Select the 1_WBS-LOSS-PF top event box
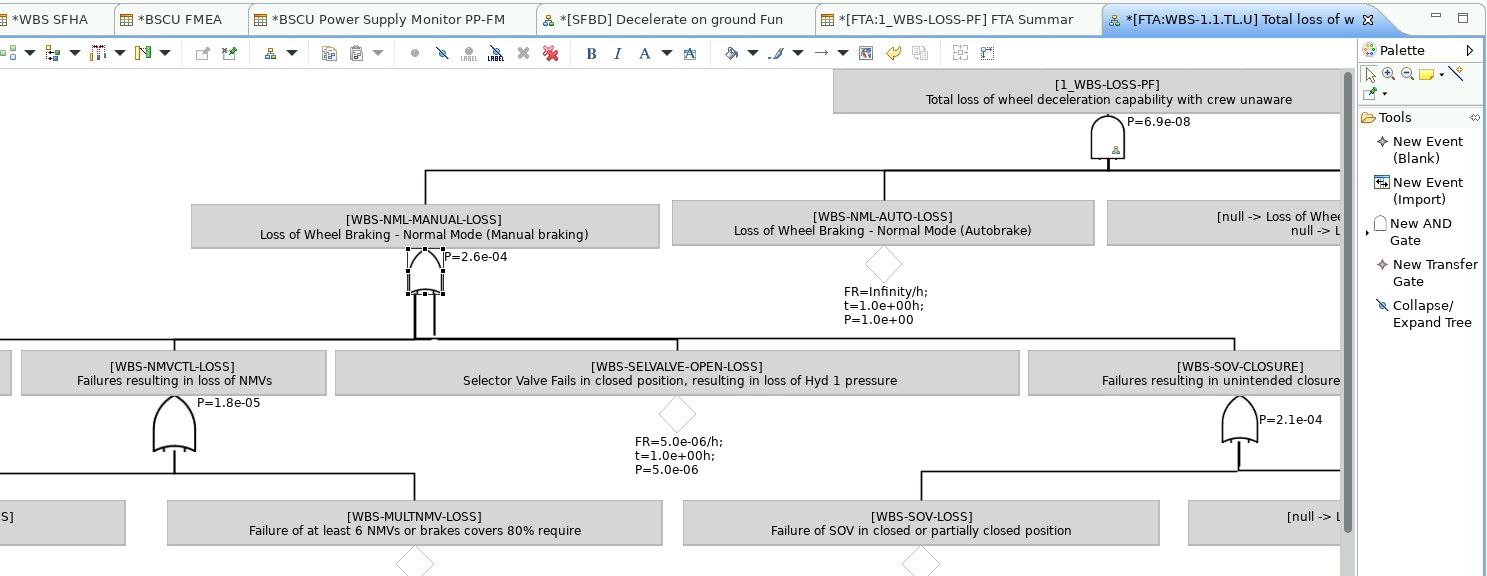 click(1087, 91)
